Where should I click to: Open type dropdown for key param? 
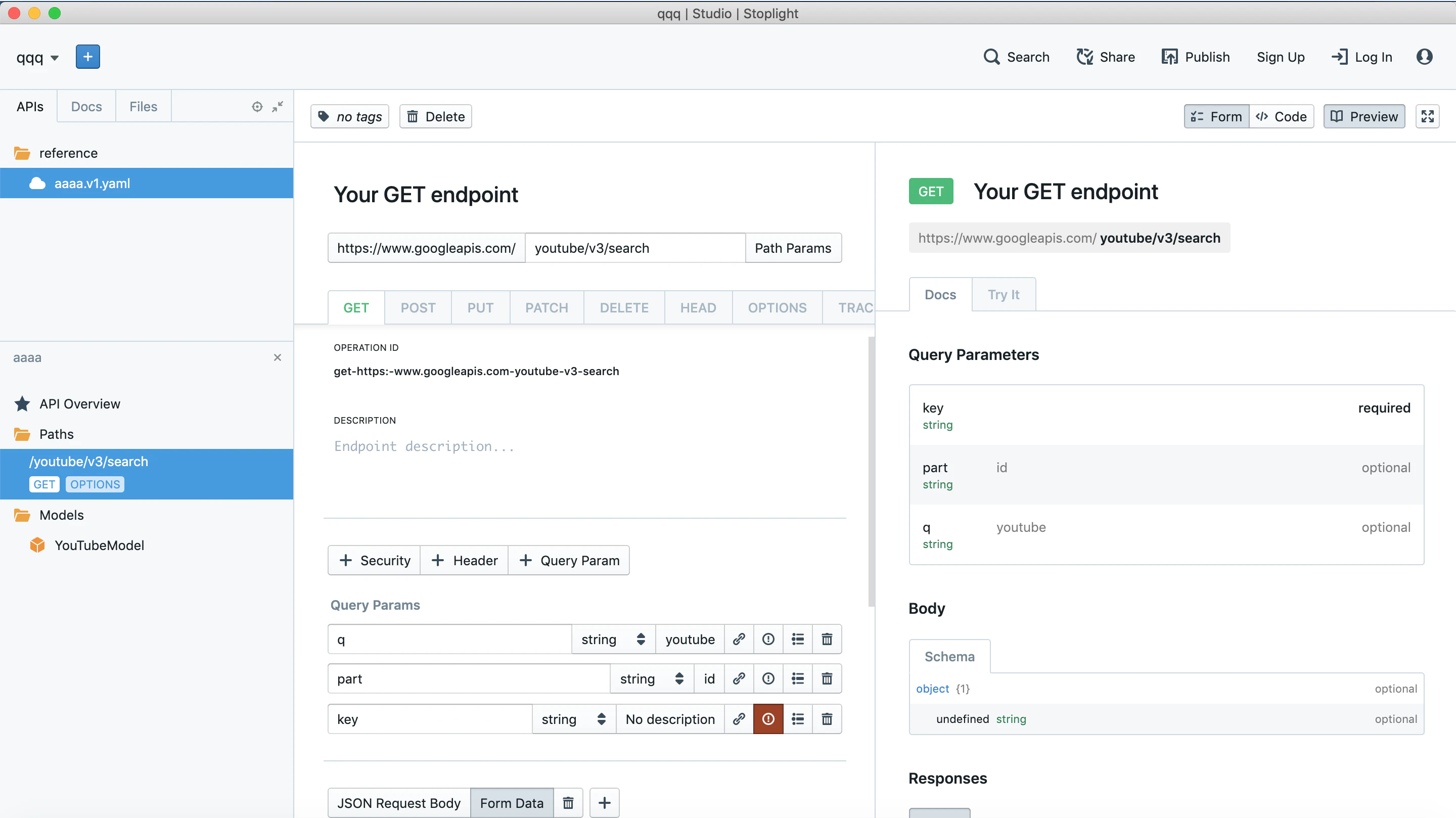tap(574, 719)
